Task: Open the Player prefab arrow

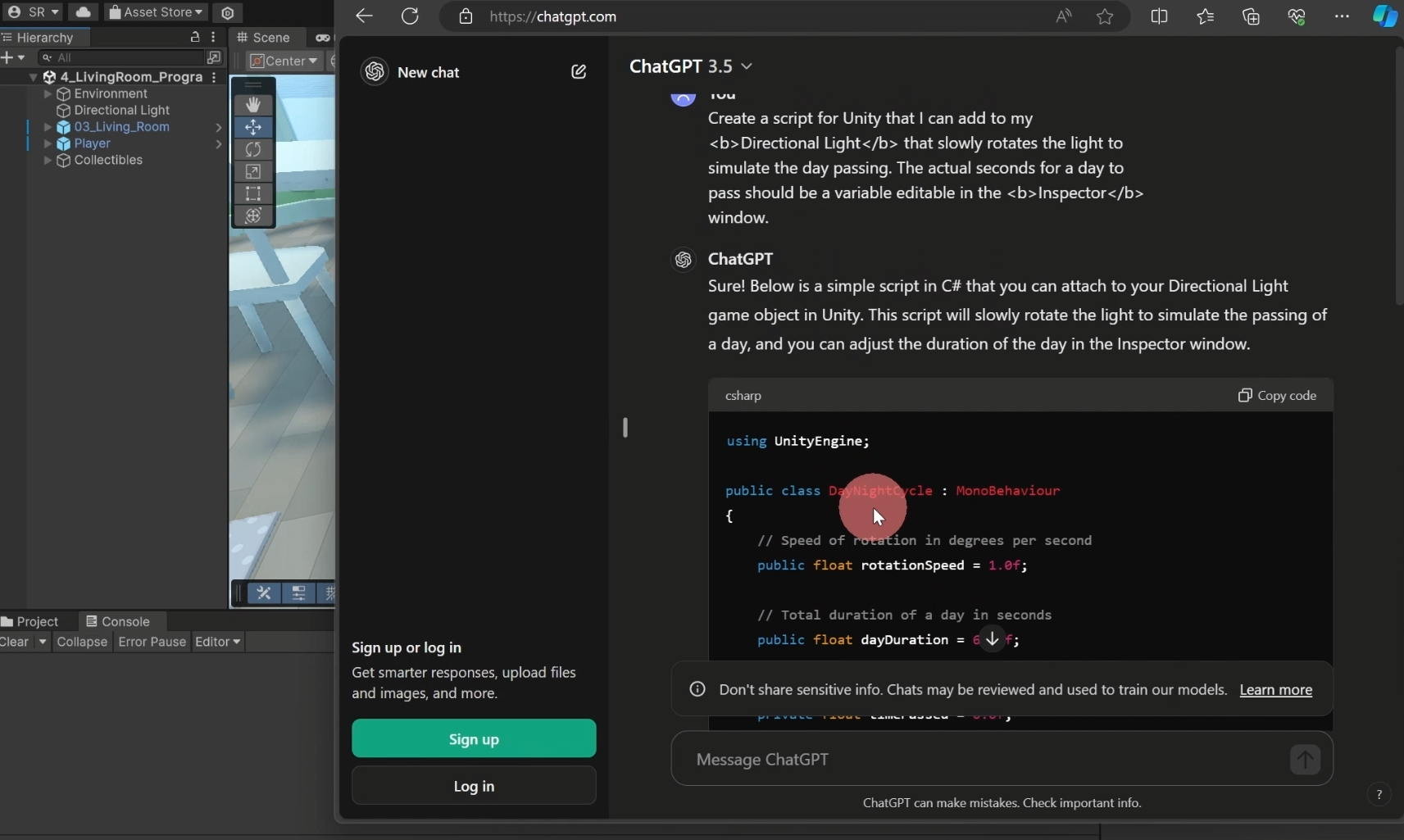Action: click(219, 144)
